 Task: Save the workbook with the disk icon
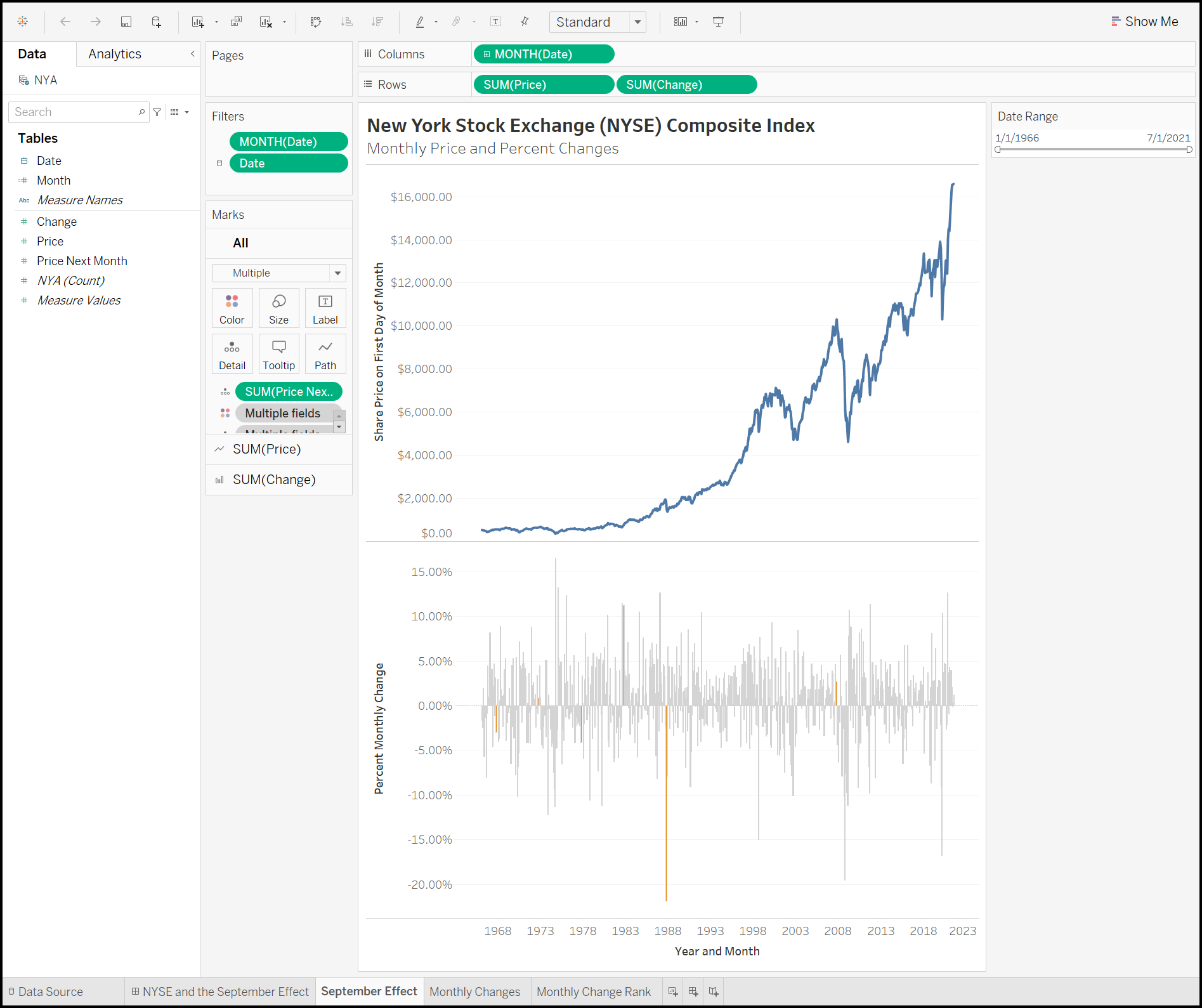click(x=126, y=22)
